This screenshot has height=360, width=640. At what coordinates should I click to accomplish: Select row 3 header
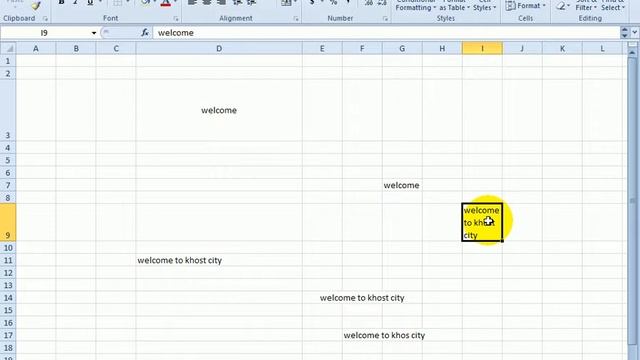pos(8,110)
